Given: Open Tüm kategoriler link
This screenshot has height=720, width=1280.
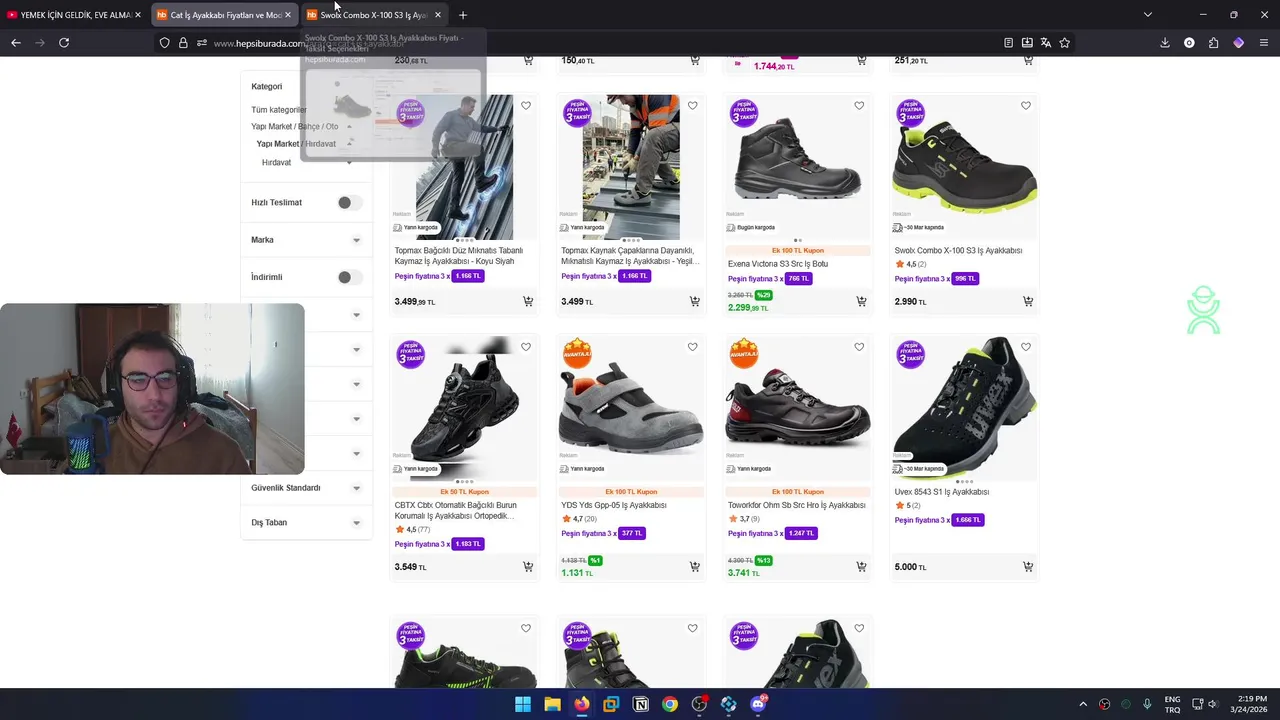Looking at the screenshot, I should (279, 110).
